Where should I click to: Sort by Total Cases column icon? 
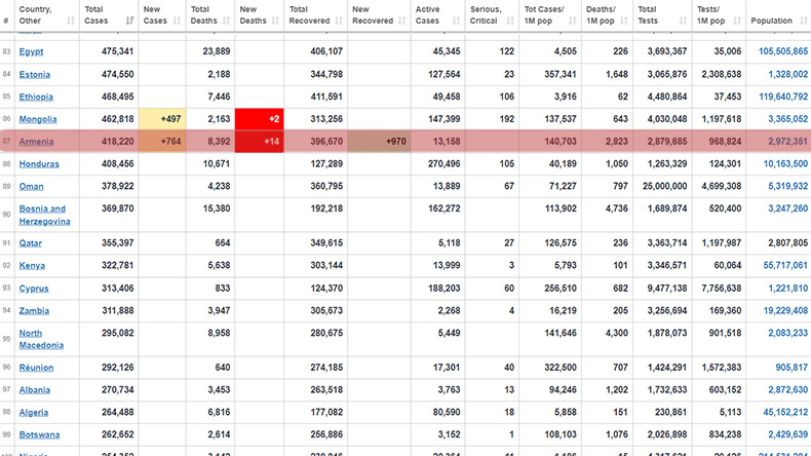[x=129, y=21]
